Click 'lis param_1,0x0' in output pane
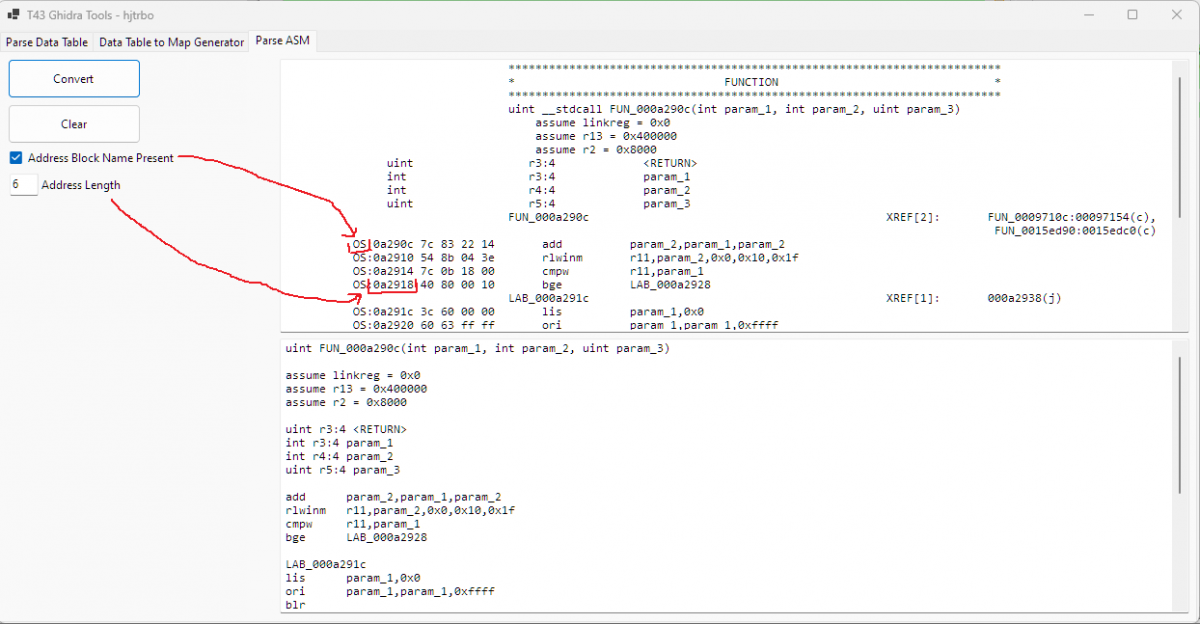 tap(353, 578)
